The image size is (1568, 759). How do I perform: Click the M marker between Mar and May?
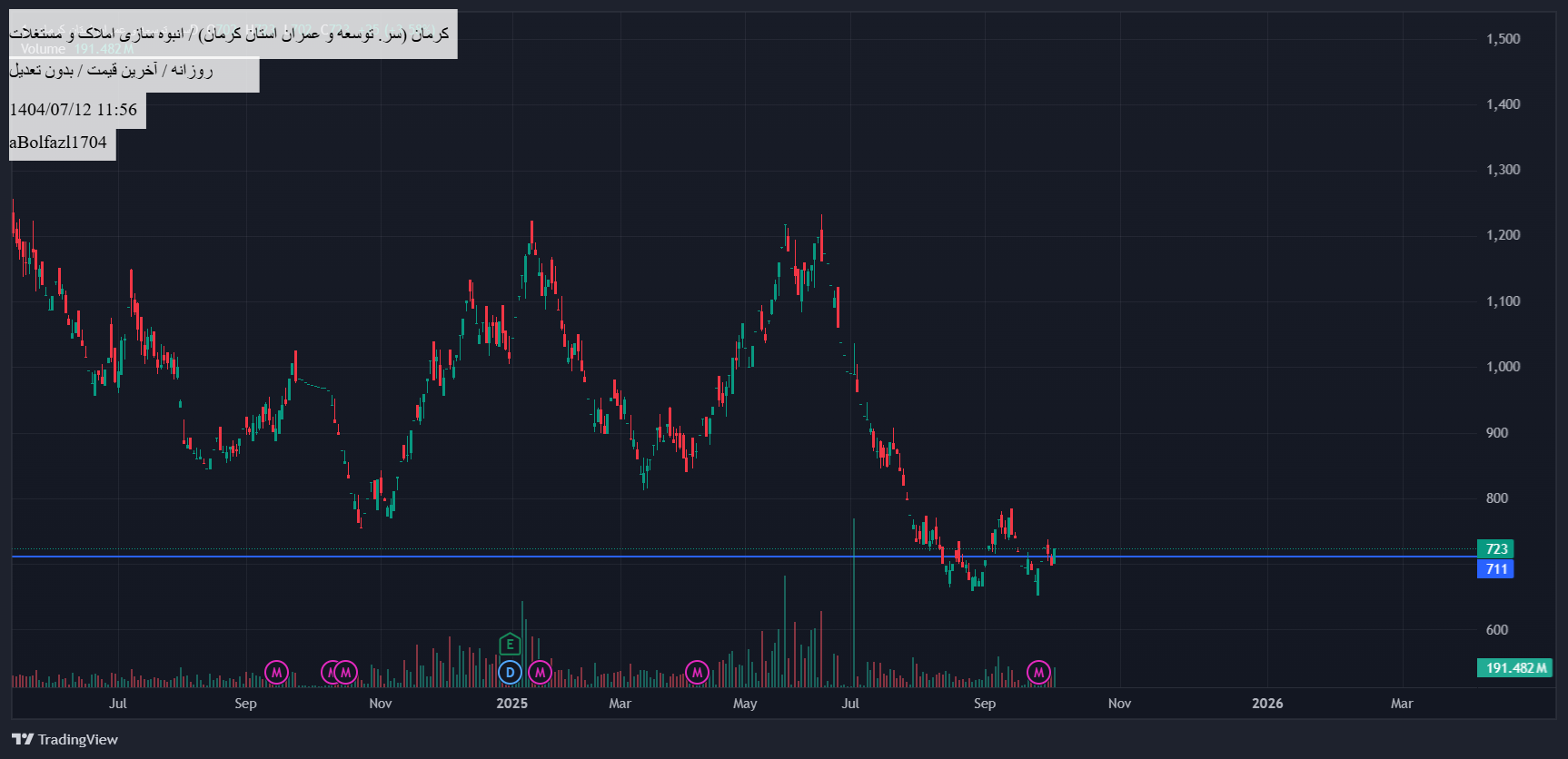697,673
